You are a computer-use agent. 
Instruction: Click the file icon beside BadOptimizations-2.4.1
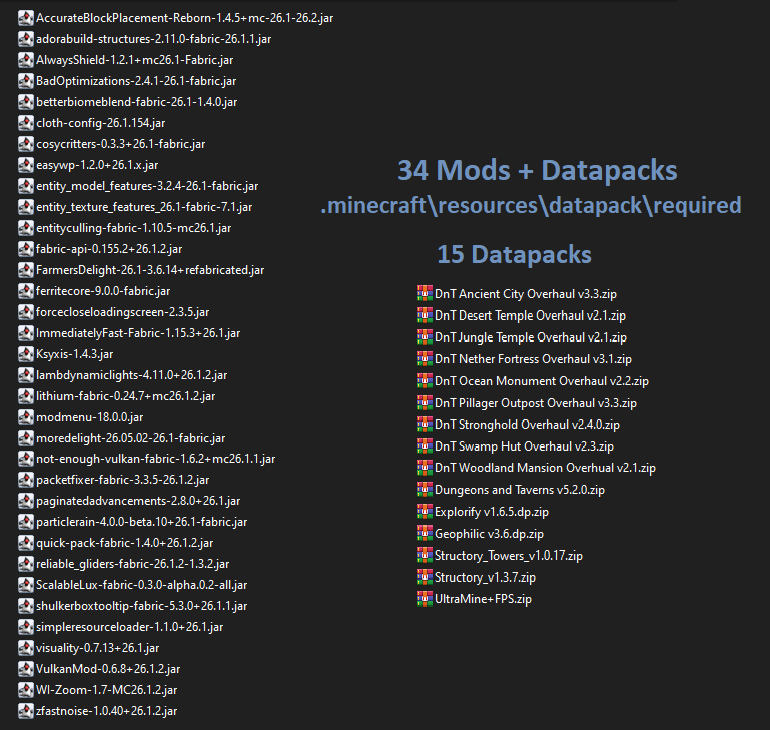click(26, 81)
